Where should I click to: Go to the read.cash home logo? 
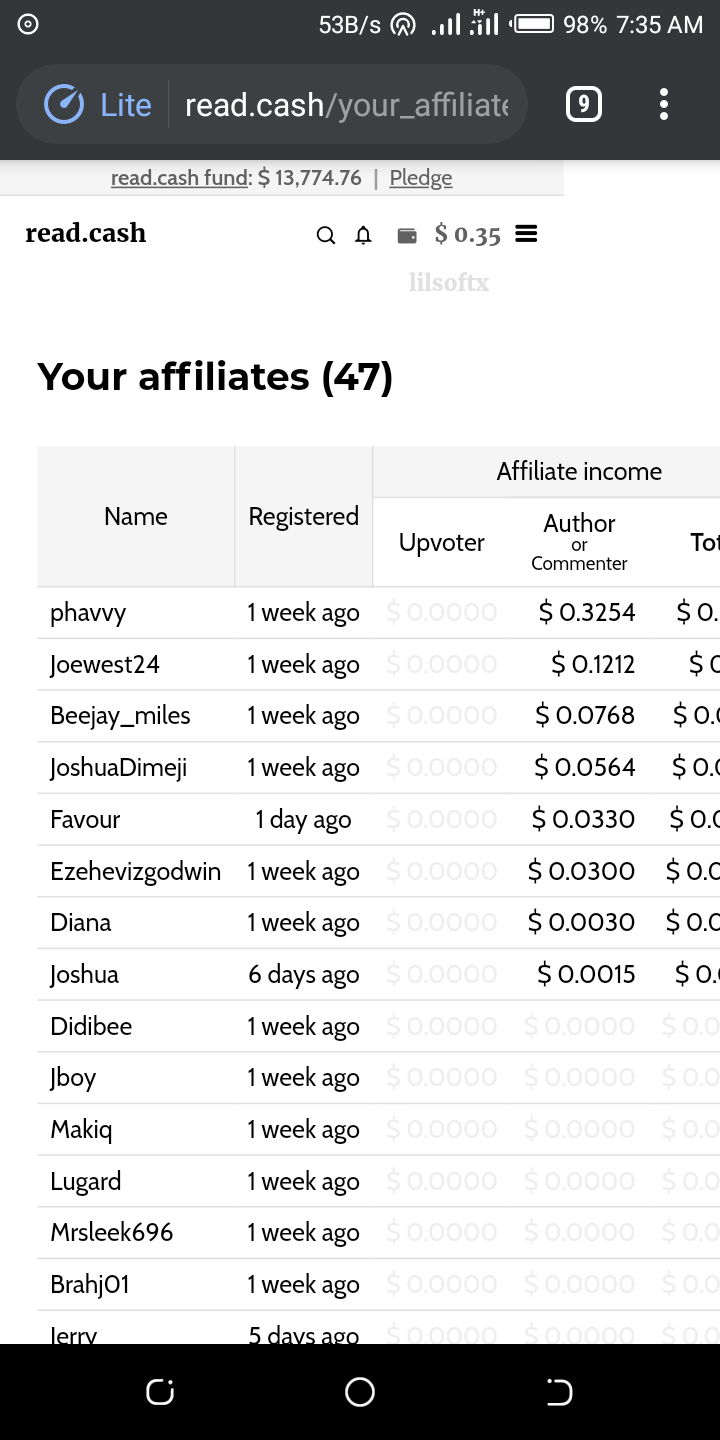pyautogui.click(x=86, y=233)
